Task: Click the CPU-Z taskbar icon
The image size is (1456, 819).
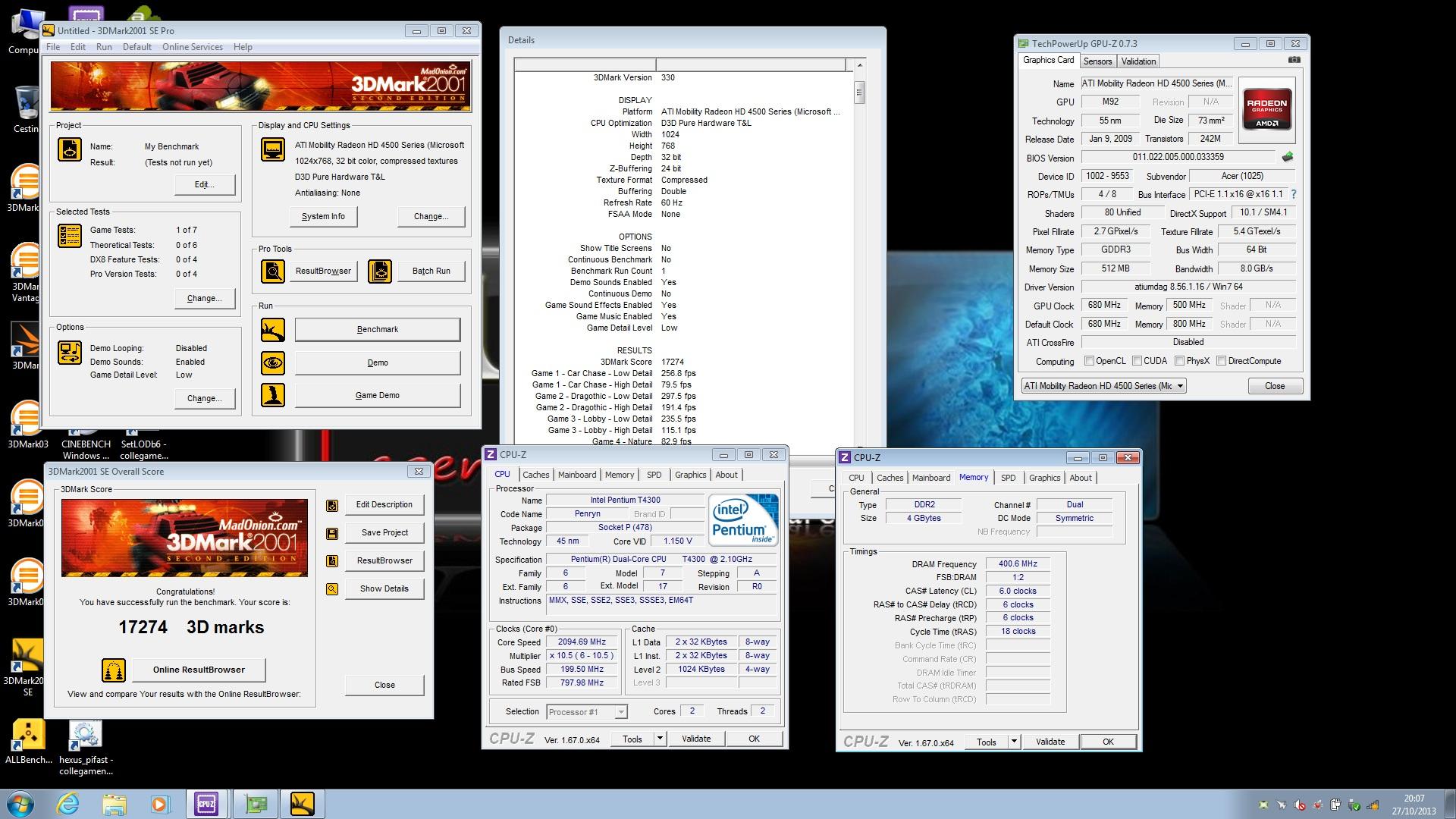Action: [x=206, y=804]
